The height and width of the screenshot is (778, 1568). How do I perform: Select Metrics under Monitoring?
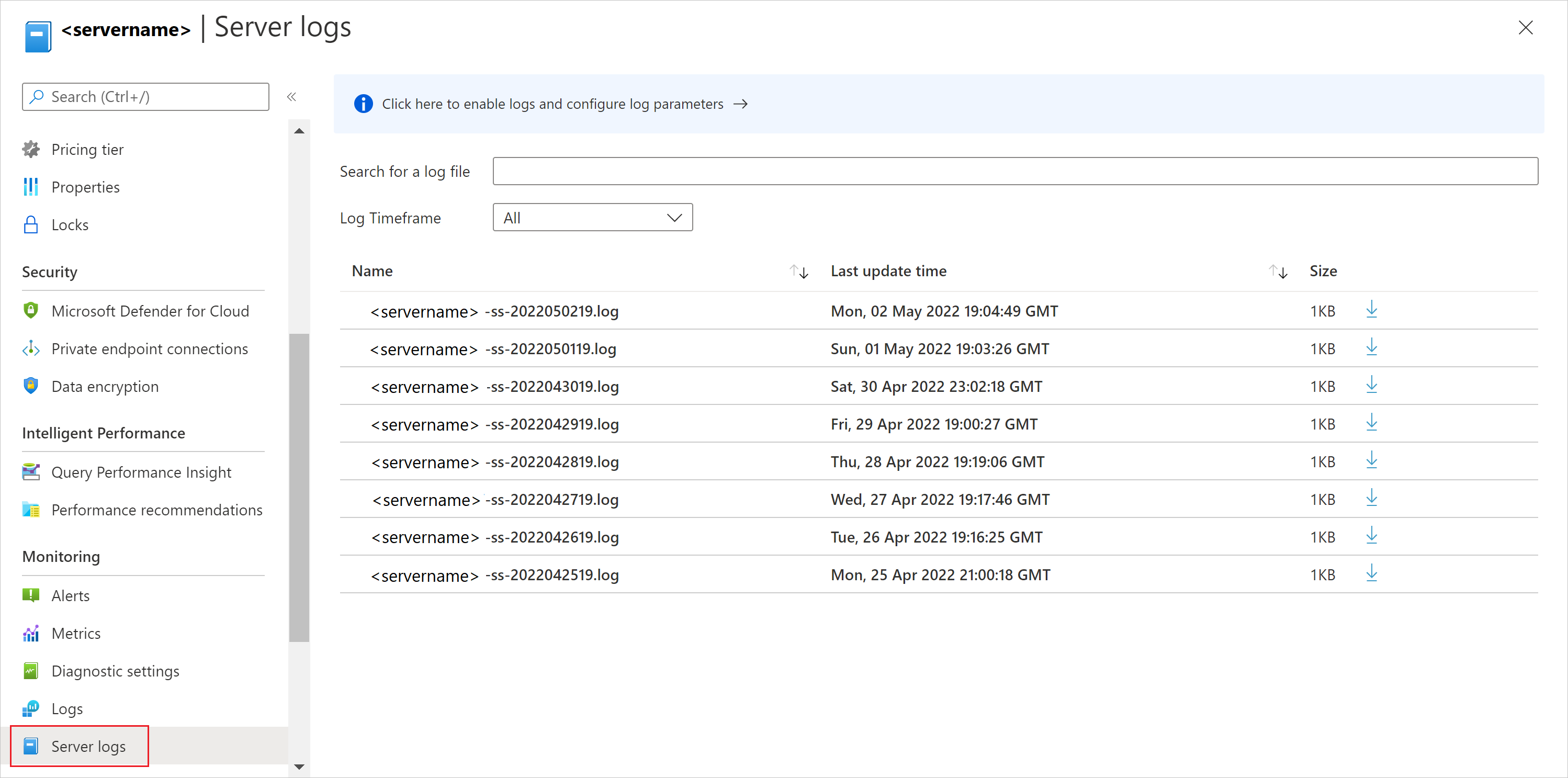pos(75,633)
